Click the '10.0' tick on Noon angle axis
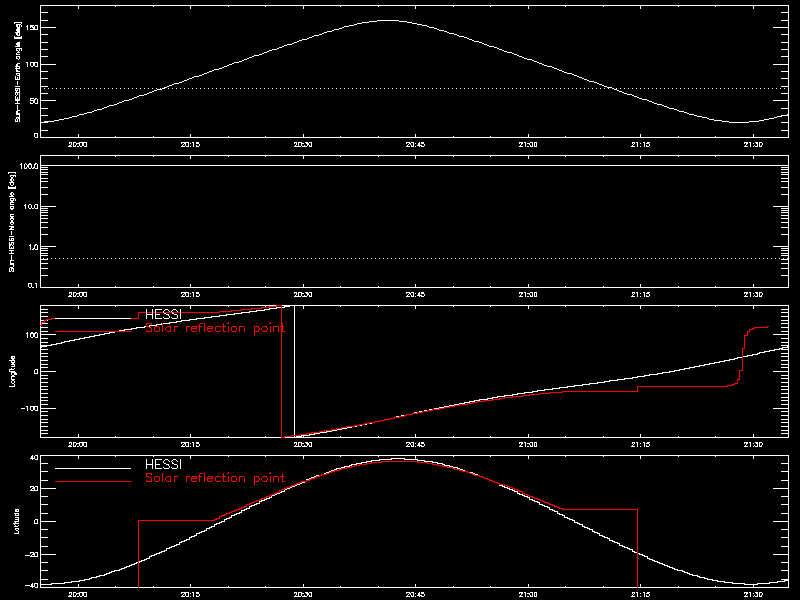The width and height of the screenshot is (800, 600). coord(30,206)
